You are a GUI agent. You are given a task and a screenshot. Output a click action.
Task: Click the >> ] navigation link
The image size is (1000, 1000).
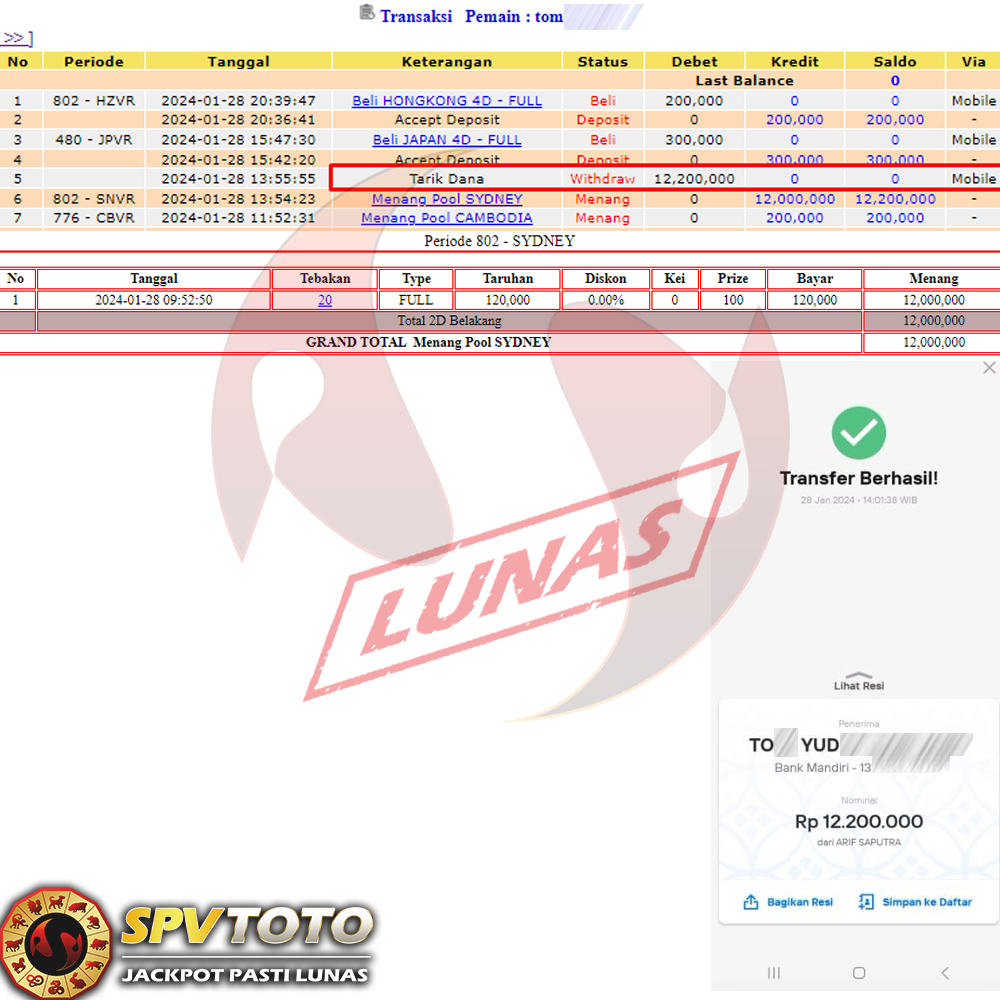16,38
